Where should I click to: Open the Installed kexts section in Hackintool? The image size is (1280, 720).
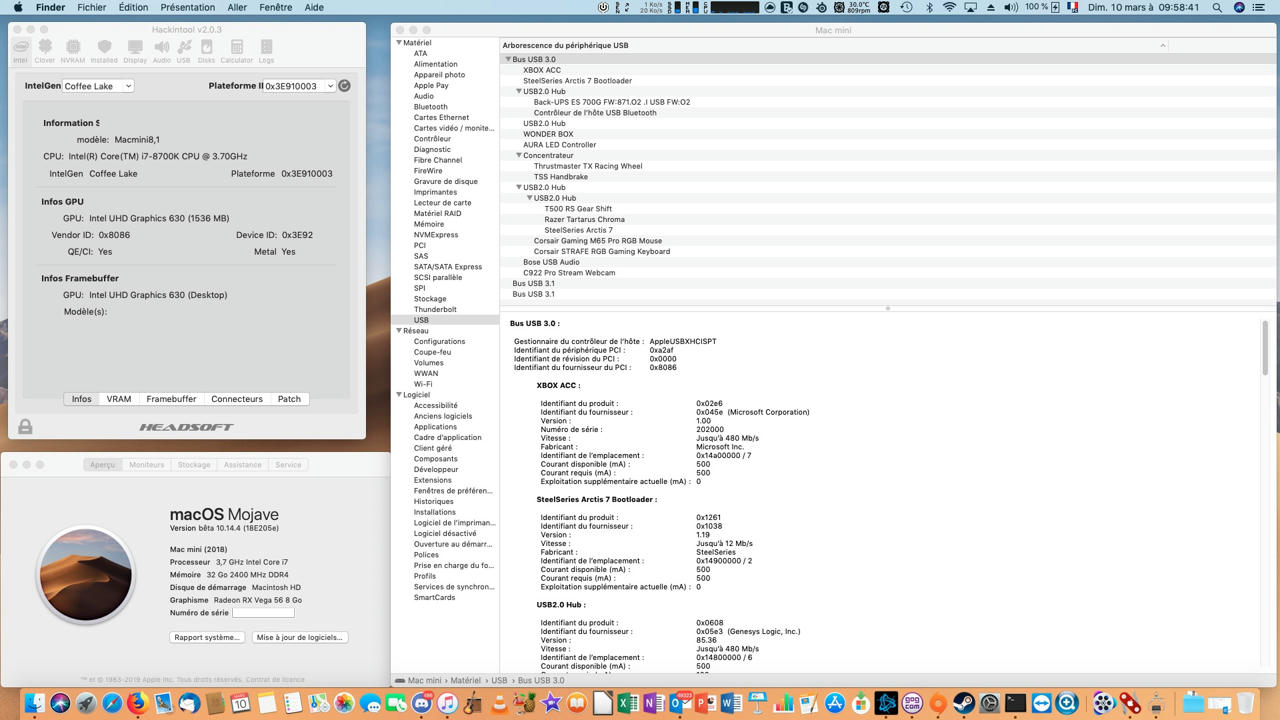tap(104, 51)
